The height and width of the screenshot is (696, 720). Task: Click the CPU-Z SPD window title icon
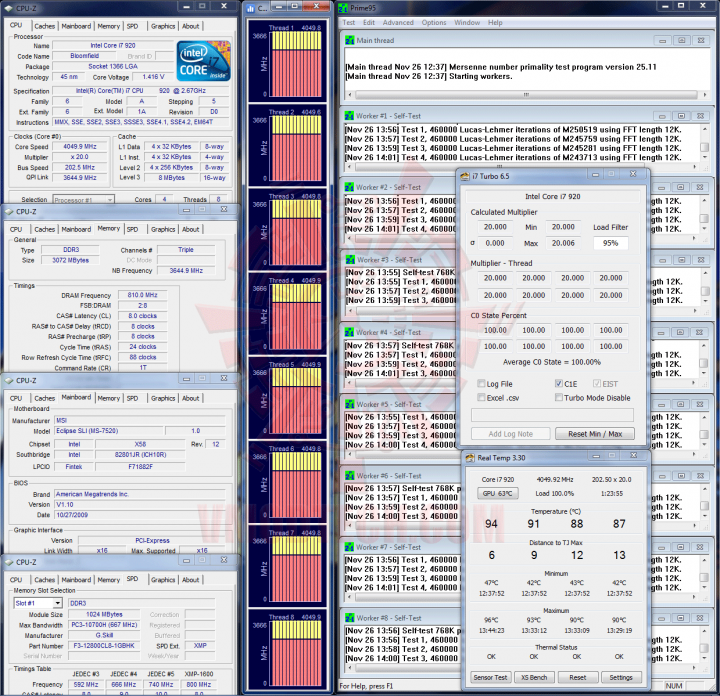(x=8, y=562)
